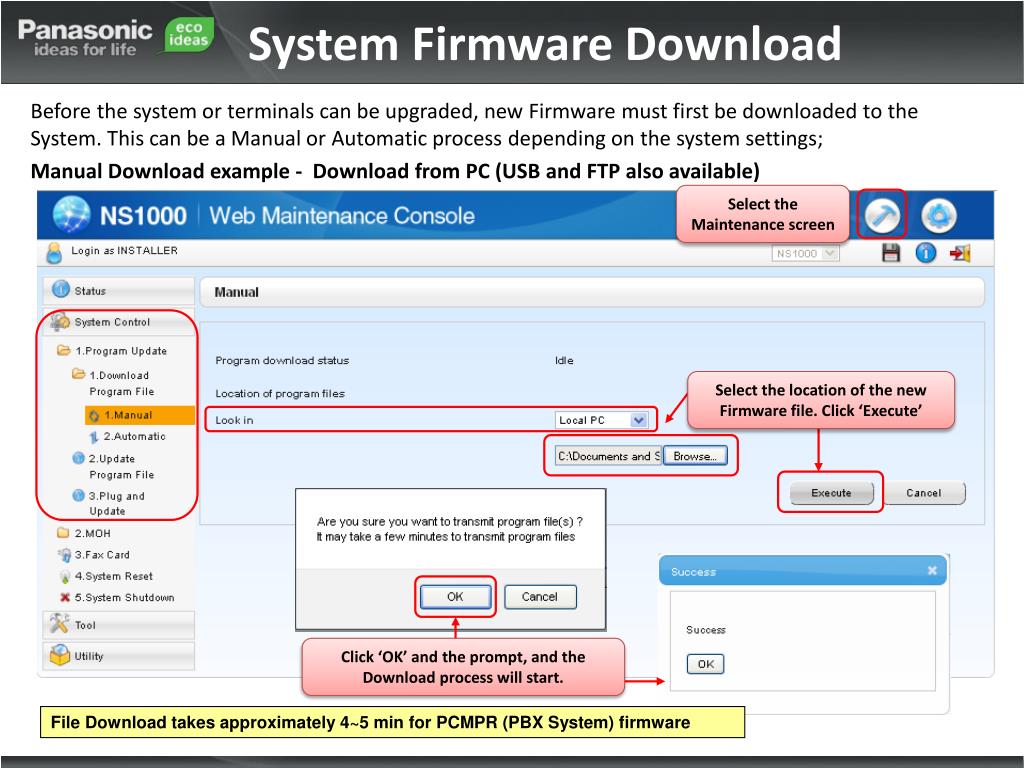Open the Setup gear icon
This screenshot has width=1024, height=768.
click(x=939, y=216)
